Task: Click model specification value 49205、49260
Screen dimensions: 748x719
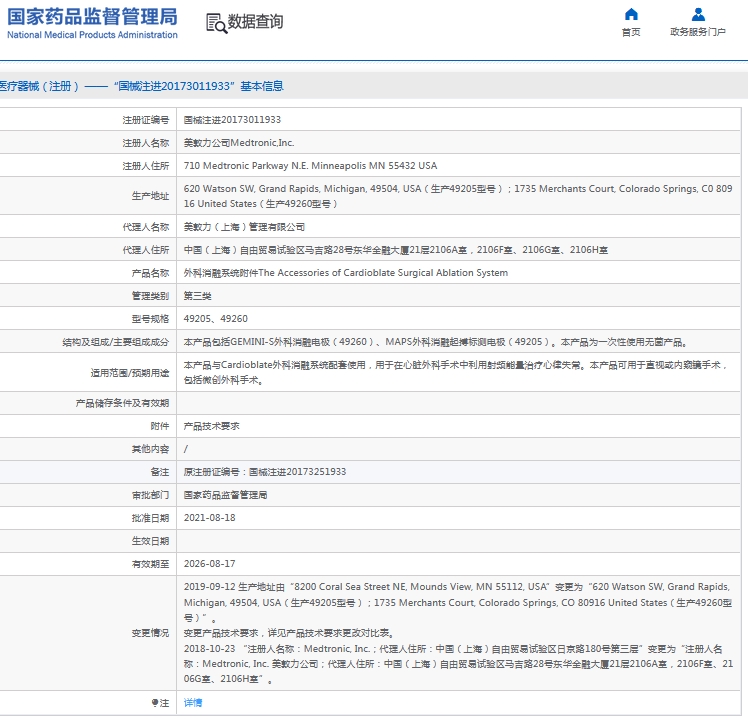Action: coord(216,319)
